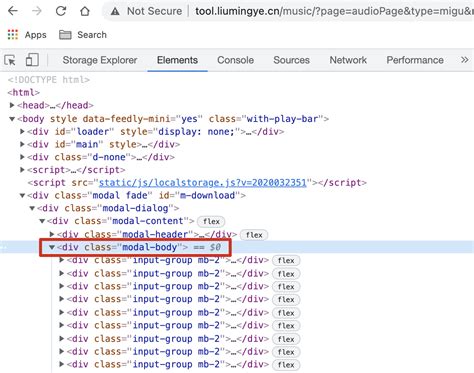Collapse the body element node
Screen dimensions: 474x373
click(x=12, y=119)
